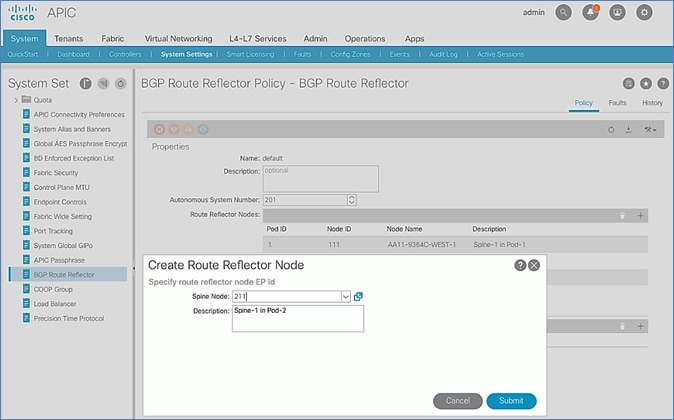Screen dimensions: 674x420
Task: Click the dialog Description text area
Action: click(x=298, y=319)
